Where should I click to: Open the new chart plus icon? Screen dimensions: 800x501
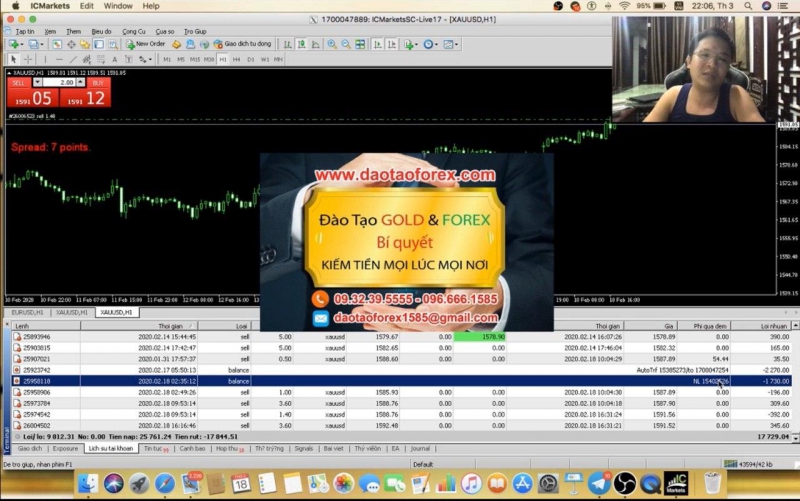(15, 44)
